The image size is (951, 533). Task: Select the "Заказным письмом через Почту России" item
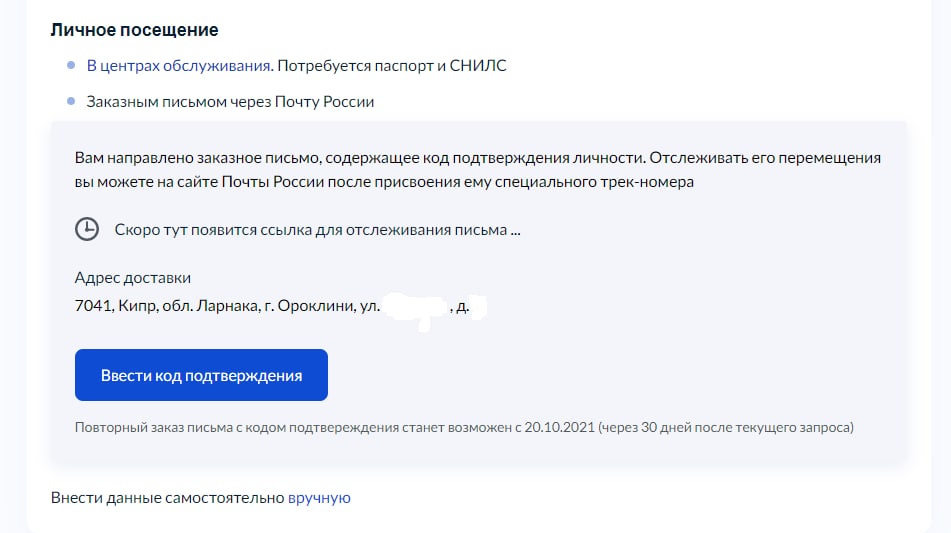(230, 101)
